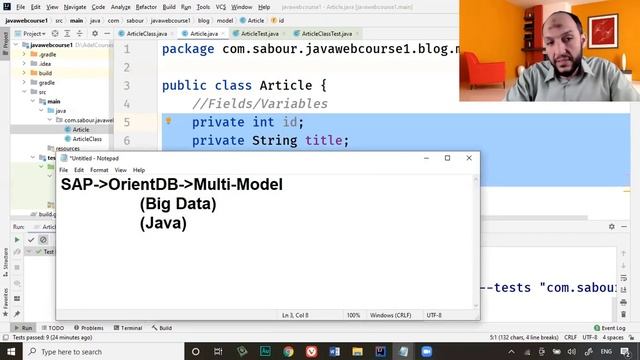Switch to ArticleClass.java tab
The image size is (640, 360).
(x=147, y=33)
